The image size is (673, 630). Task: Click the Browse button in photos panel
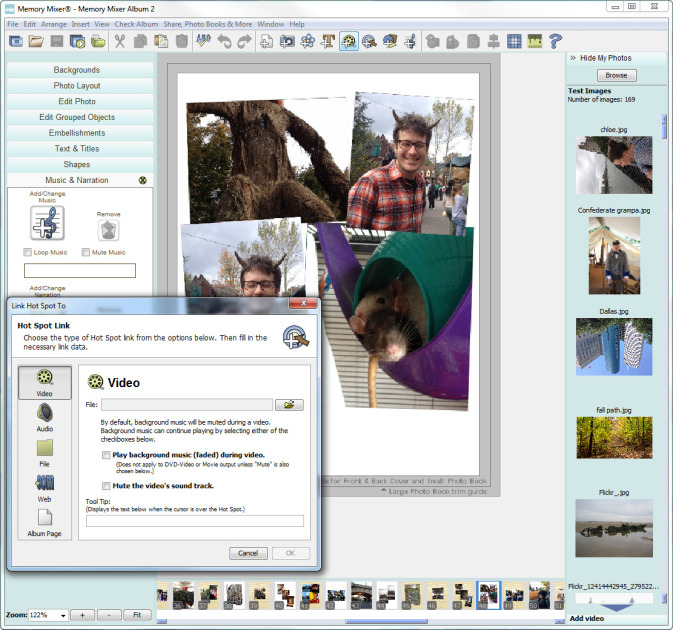[616, 75]
